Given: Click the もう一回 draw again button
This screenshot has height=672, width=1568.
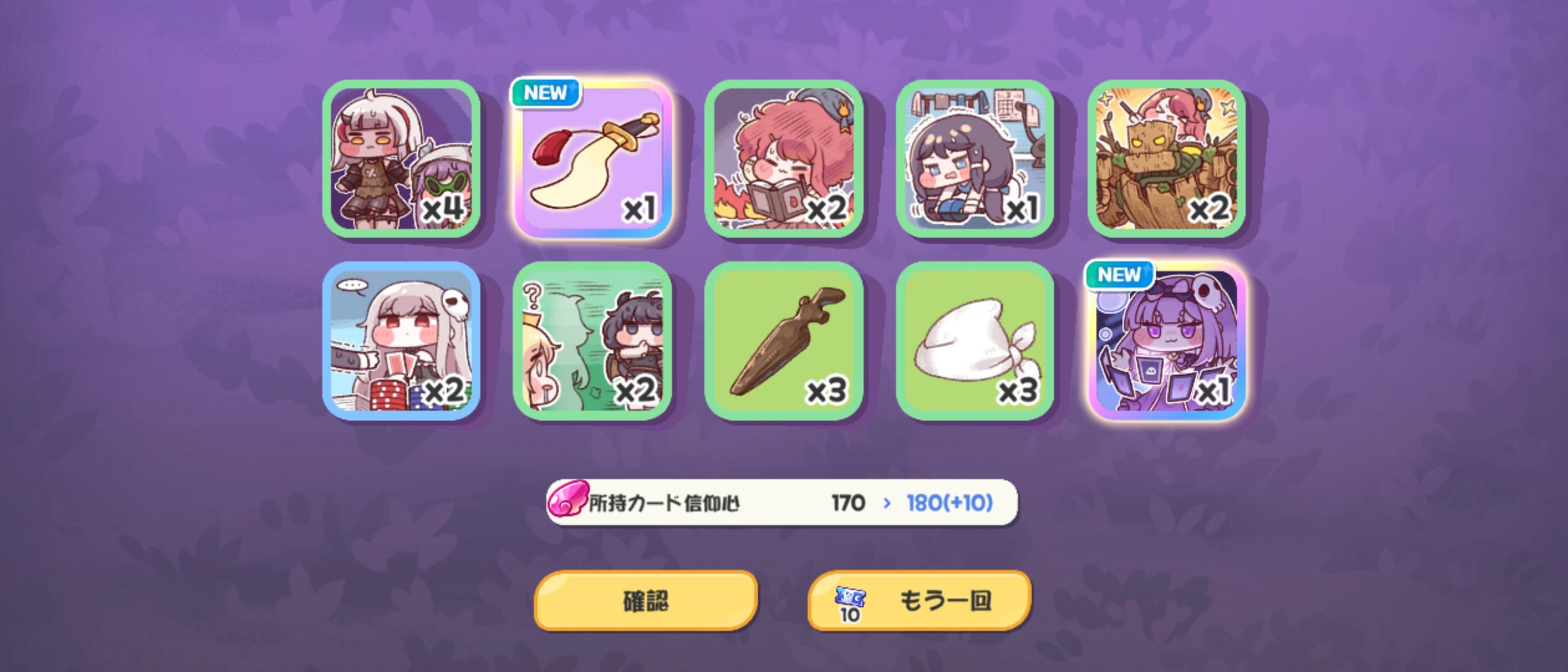Looking at the screenshot, I should tap(920, 601).
